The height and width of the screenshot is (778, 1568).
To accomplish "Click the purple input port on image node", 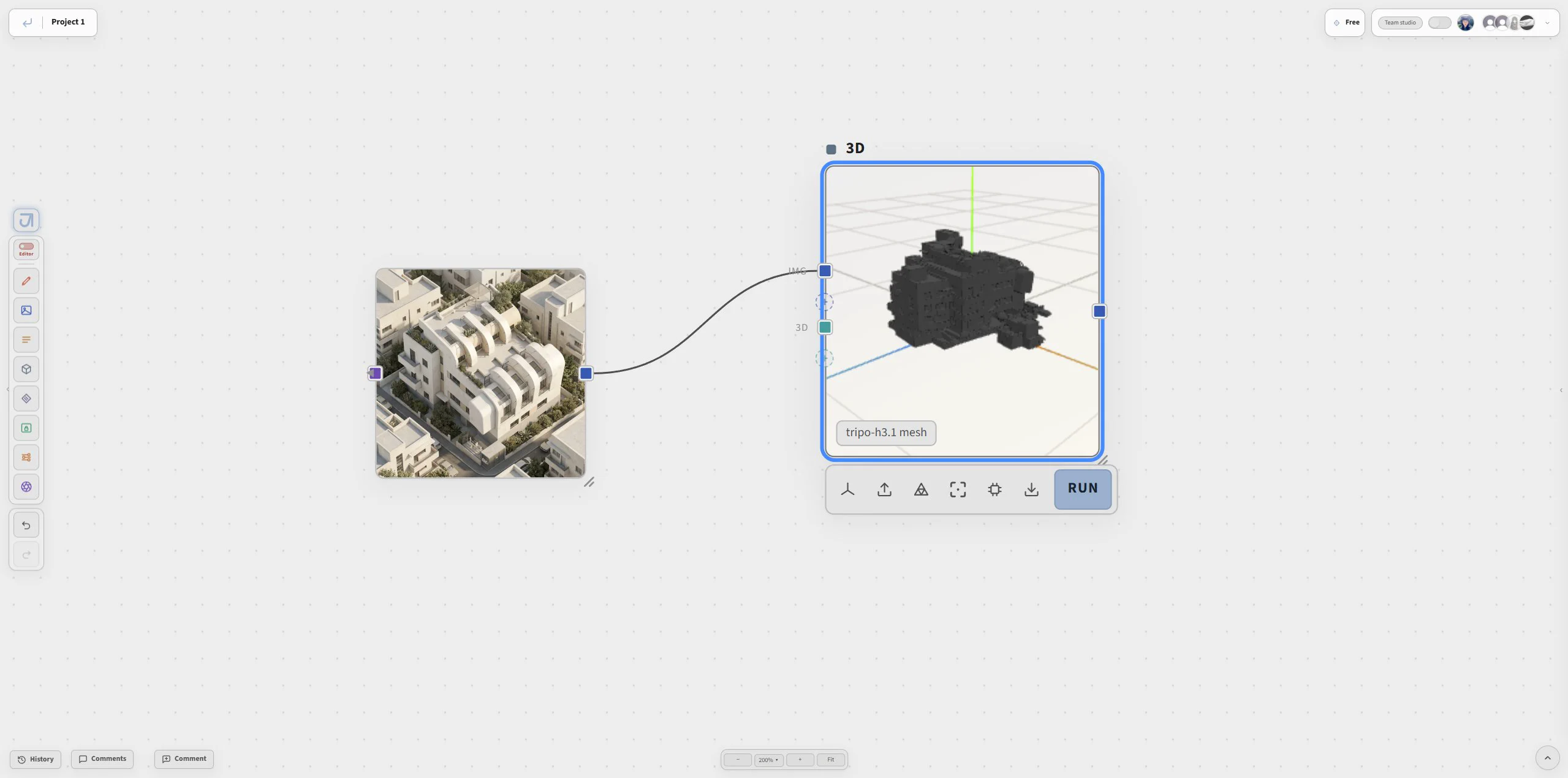I will 375,373.
